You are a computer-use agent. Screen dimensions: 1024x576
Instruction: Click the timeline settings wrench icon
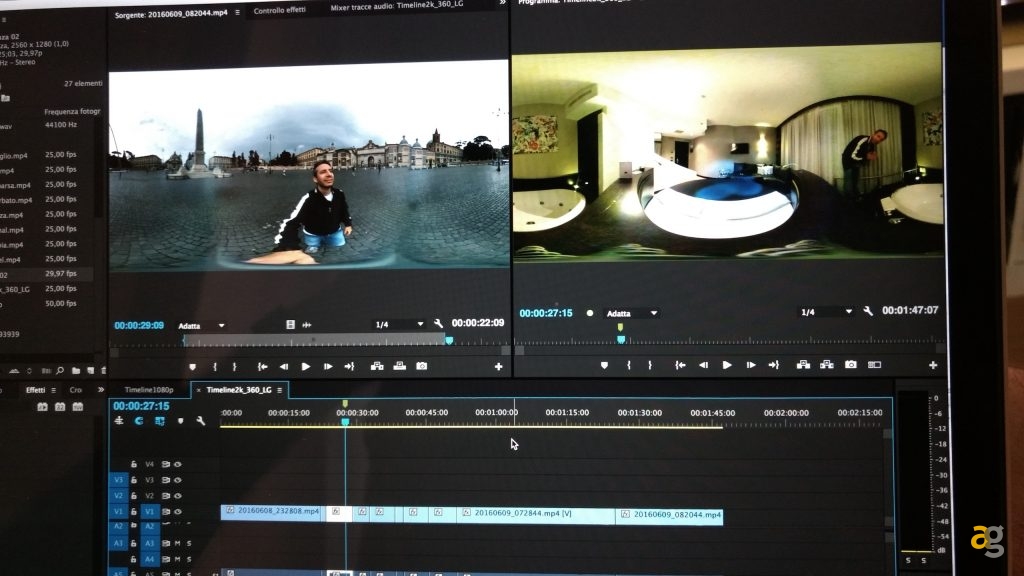coord(200,421)
